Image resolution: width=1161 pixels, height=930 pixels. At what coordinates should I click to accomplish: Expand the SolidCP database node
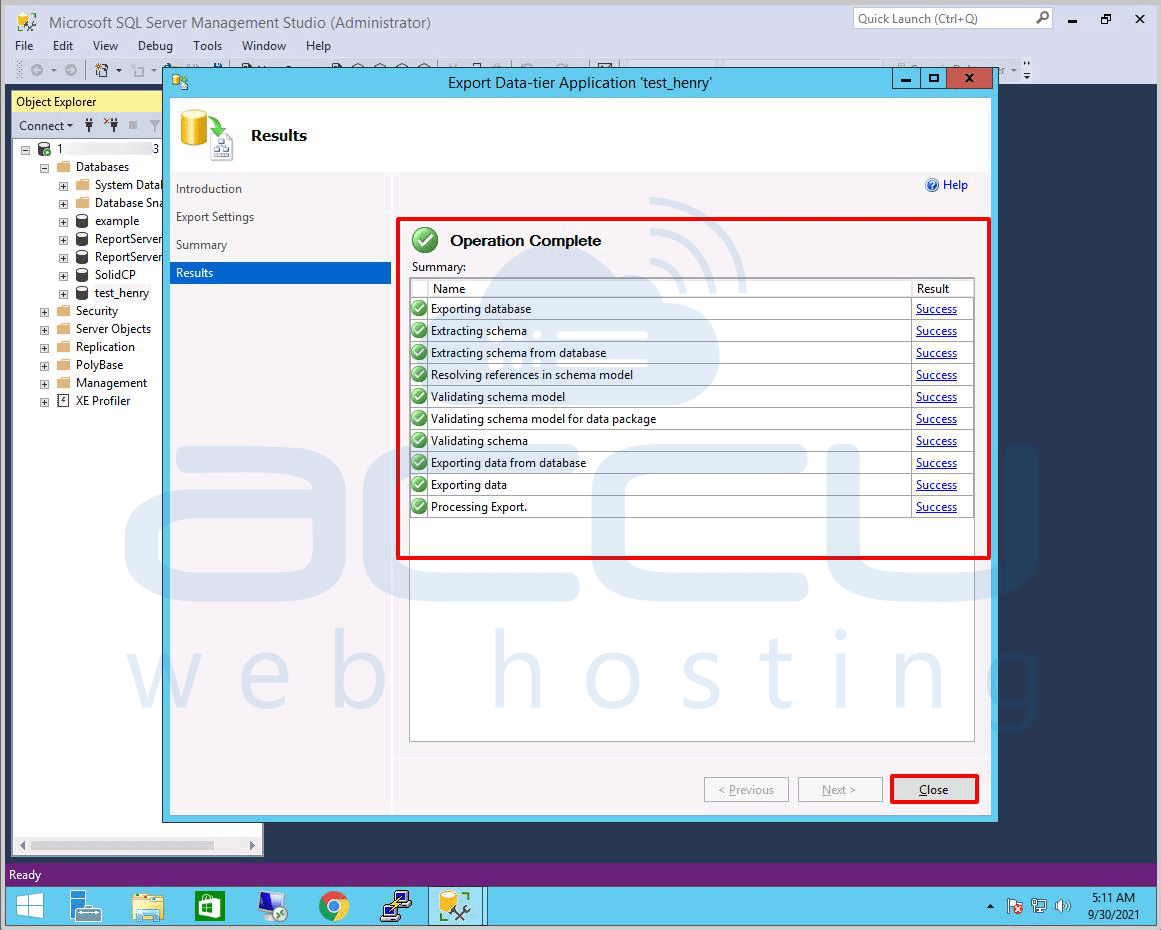[x=64, y=275]
